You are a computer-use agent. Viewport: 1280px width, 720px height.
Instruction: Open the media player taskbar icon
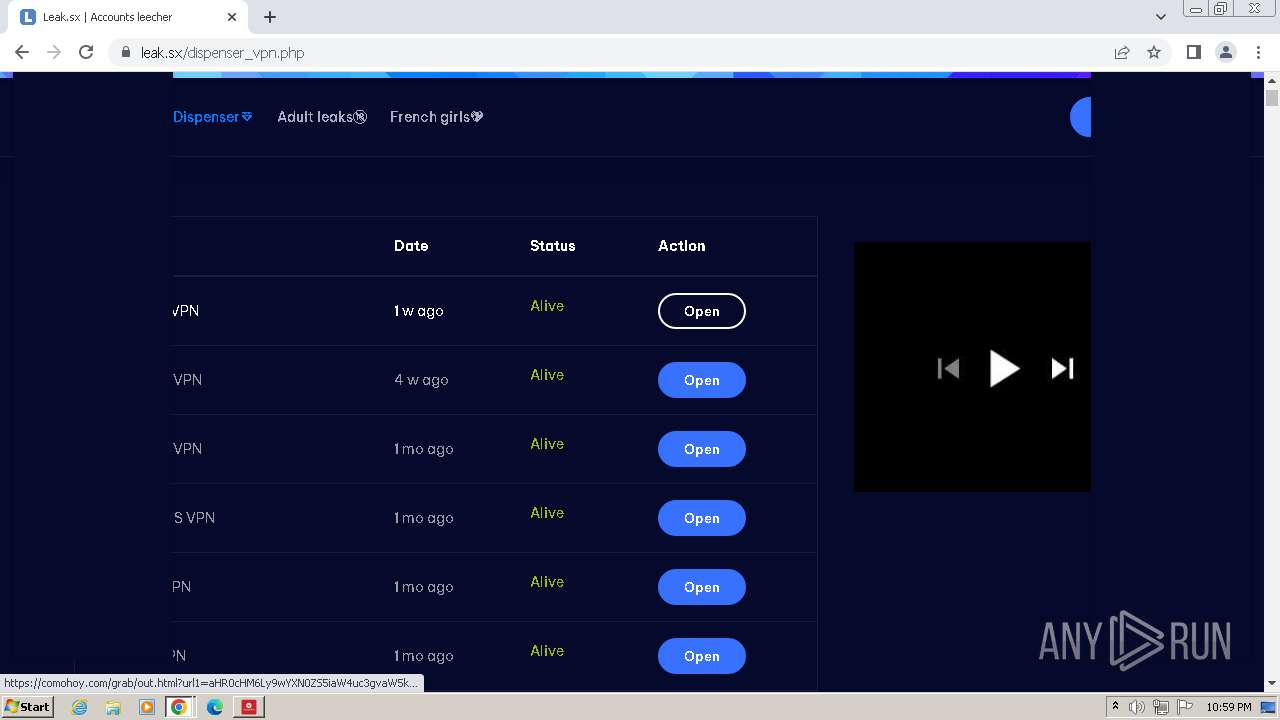(x=146, y=707)
